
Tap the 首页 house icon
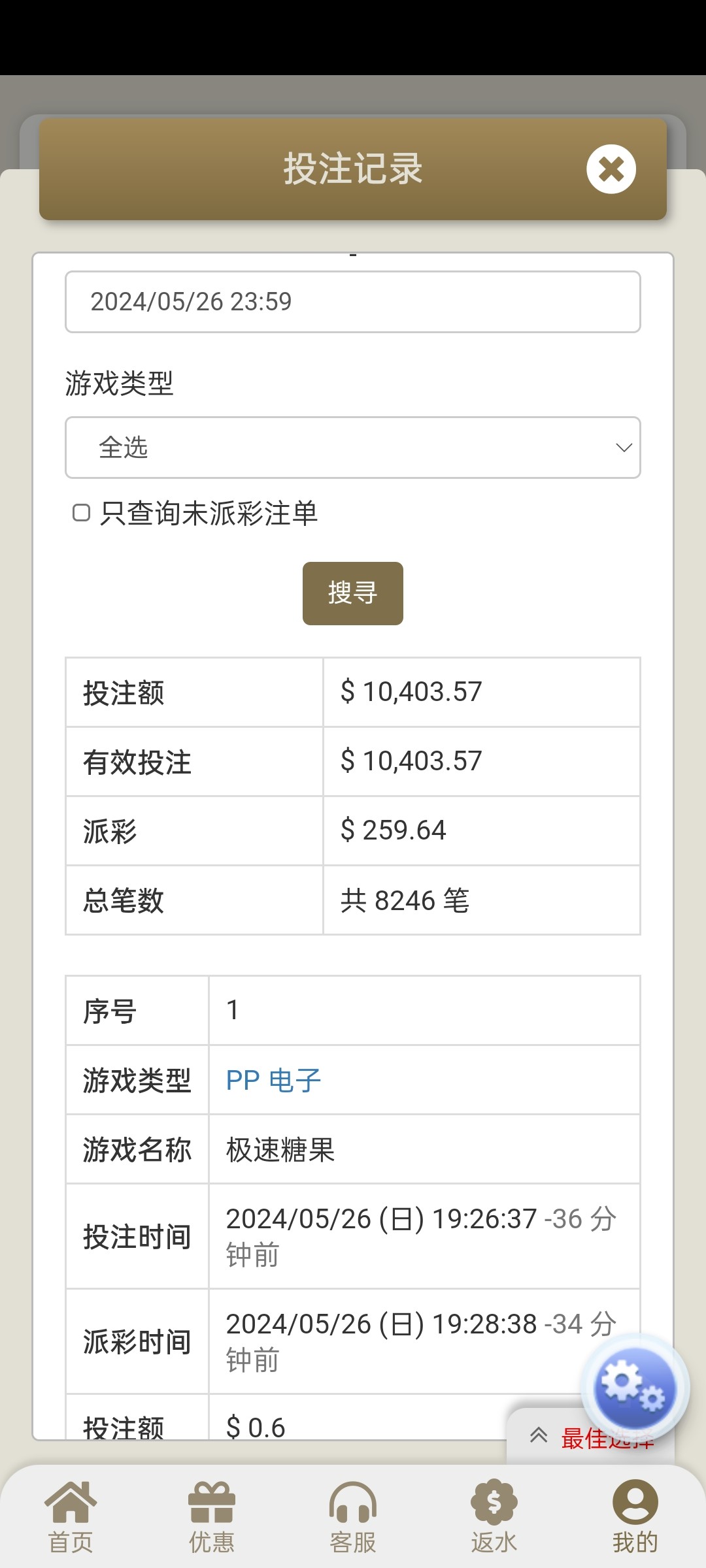click(71, 1502)
